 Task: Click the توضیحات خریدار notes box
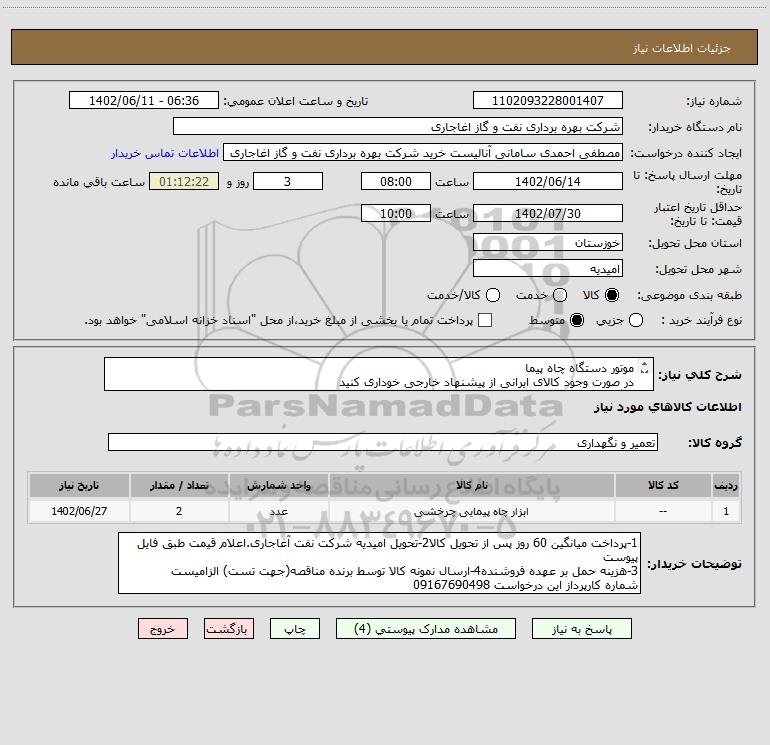click(x=379, y=563)
